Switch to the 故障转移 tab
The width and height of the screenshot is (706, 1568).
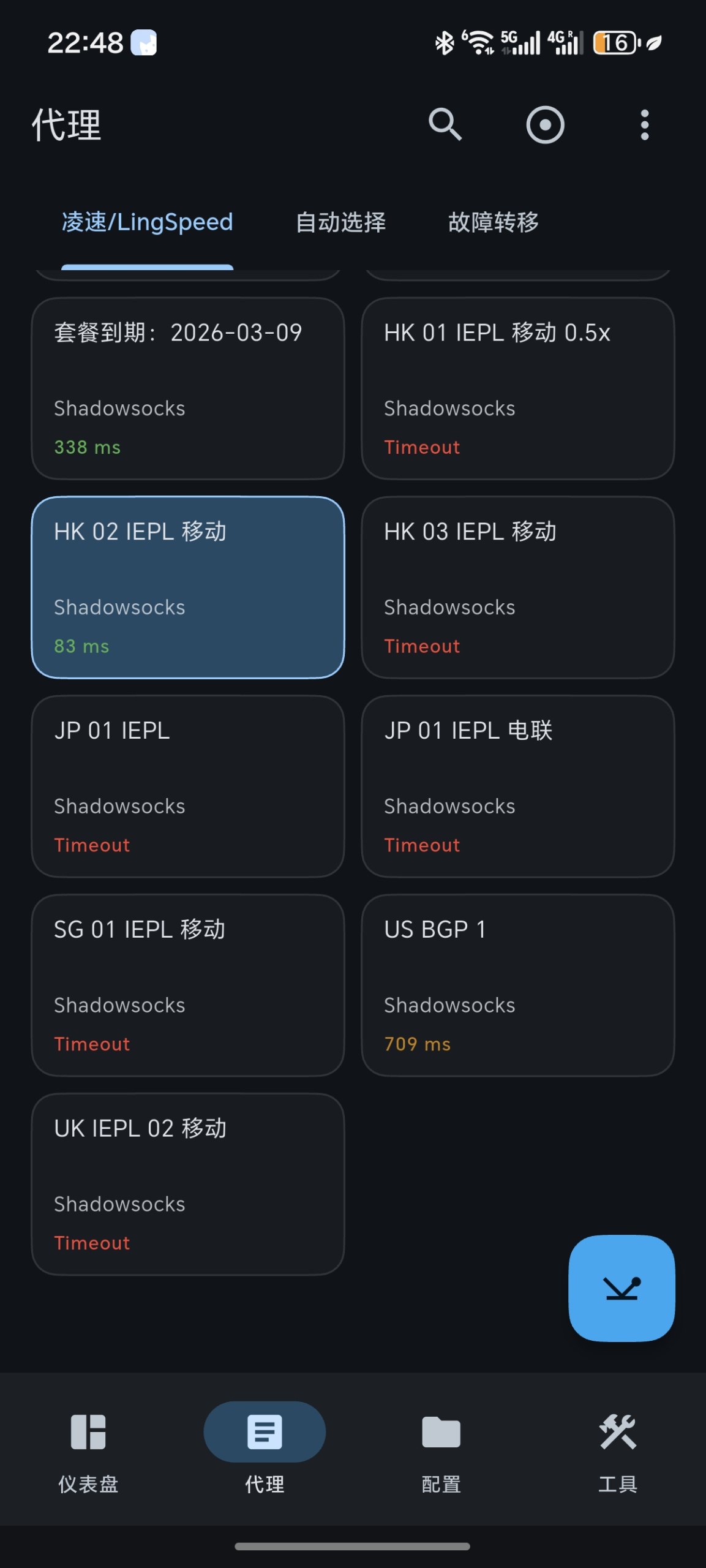(x=493, y=222)
